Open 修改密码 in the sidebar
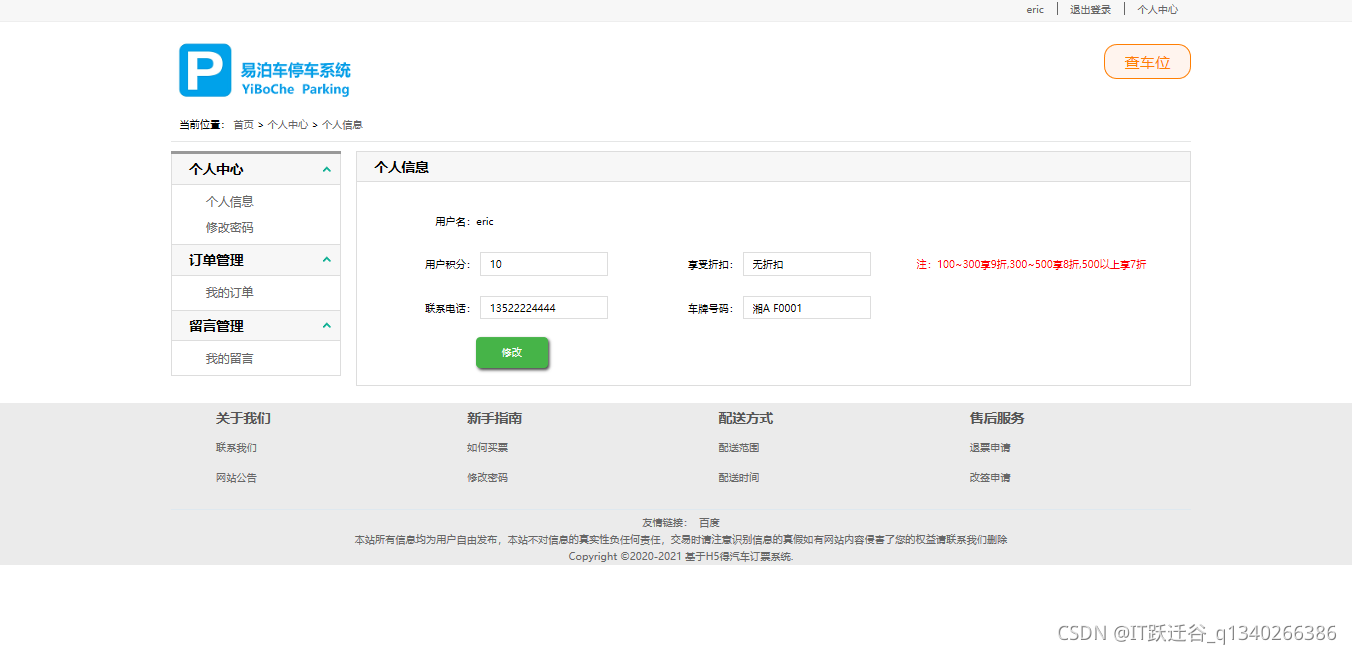This screenshot has width=1352, height=654. 229,227
